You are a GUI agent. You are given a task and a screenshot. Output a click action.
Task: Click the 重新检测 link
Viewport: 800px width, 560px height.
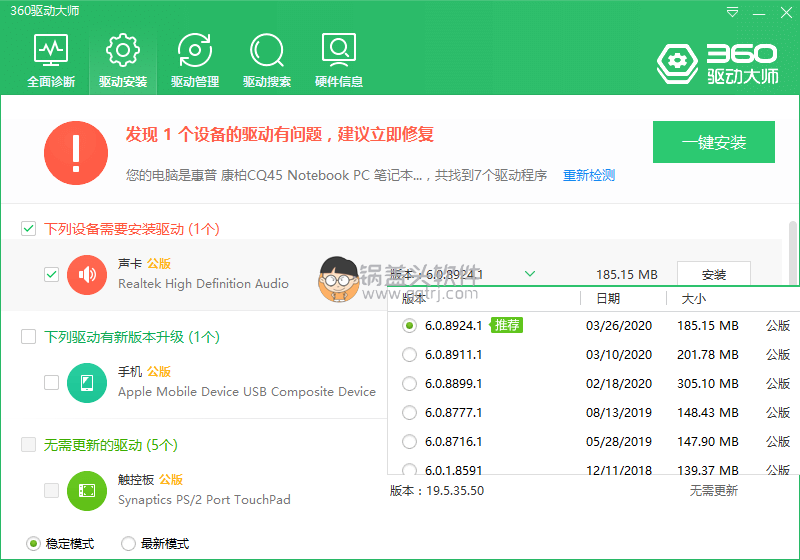pos(589,175)
